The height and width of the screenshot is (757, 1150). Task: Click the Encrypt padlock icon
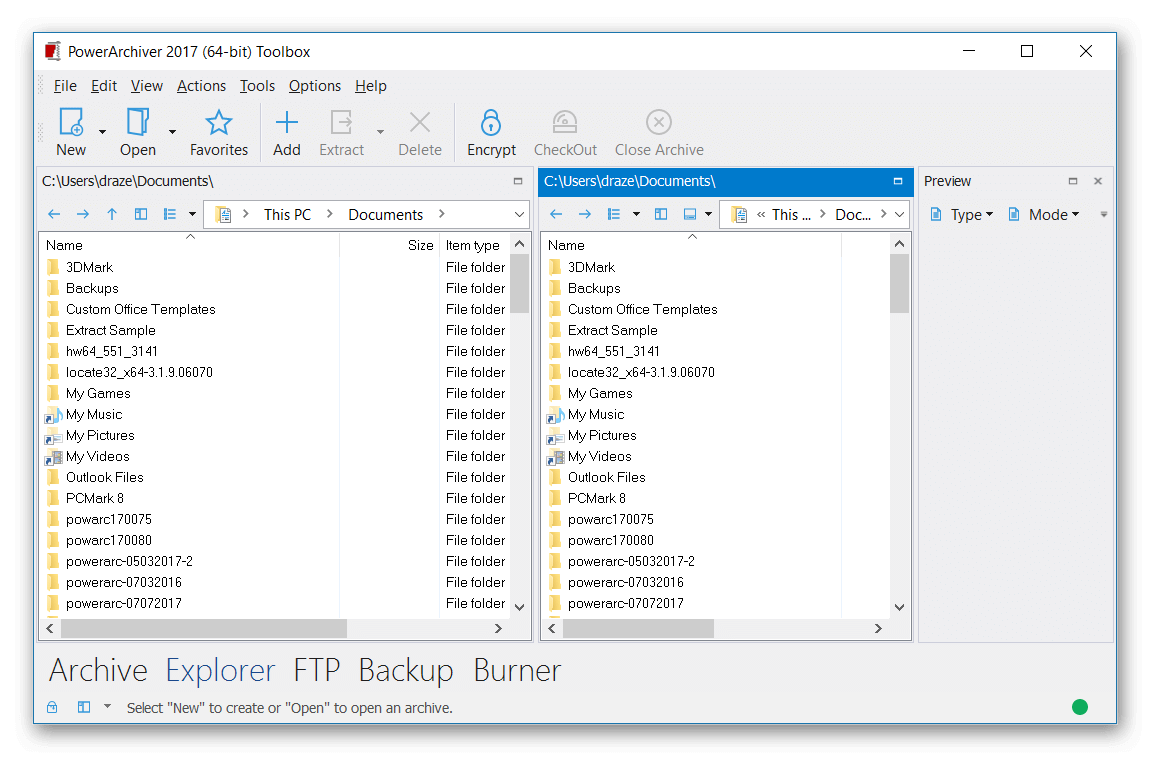click(490, 123)
